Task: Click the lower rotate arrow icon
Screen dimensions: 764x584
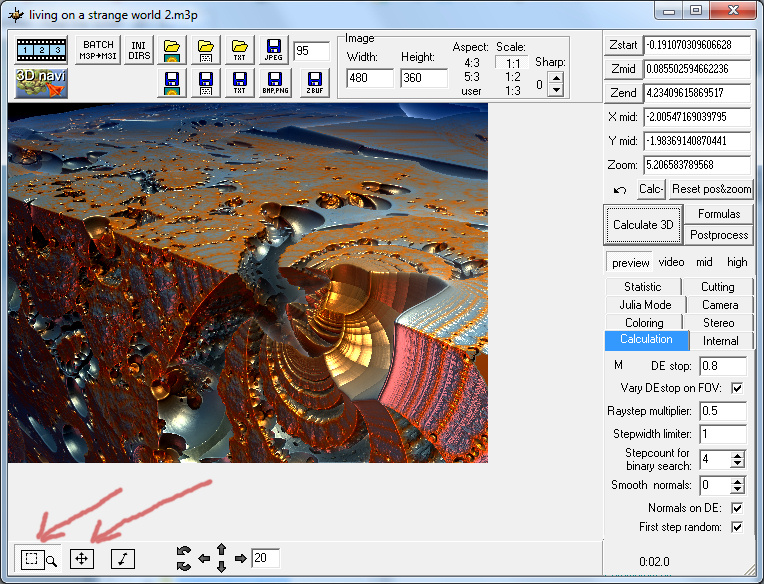Action: (x=184, y=566)
